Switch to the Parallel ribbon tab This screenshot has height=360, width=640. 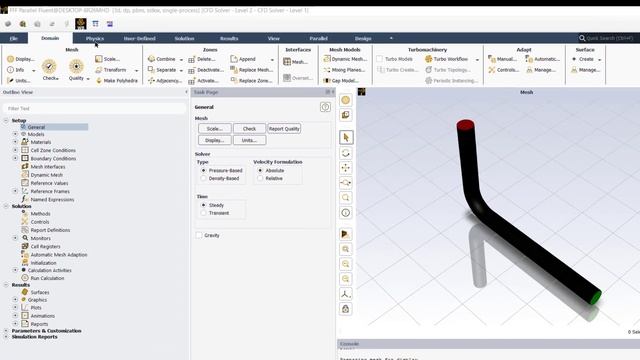[x=318, y=38]
